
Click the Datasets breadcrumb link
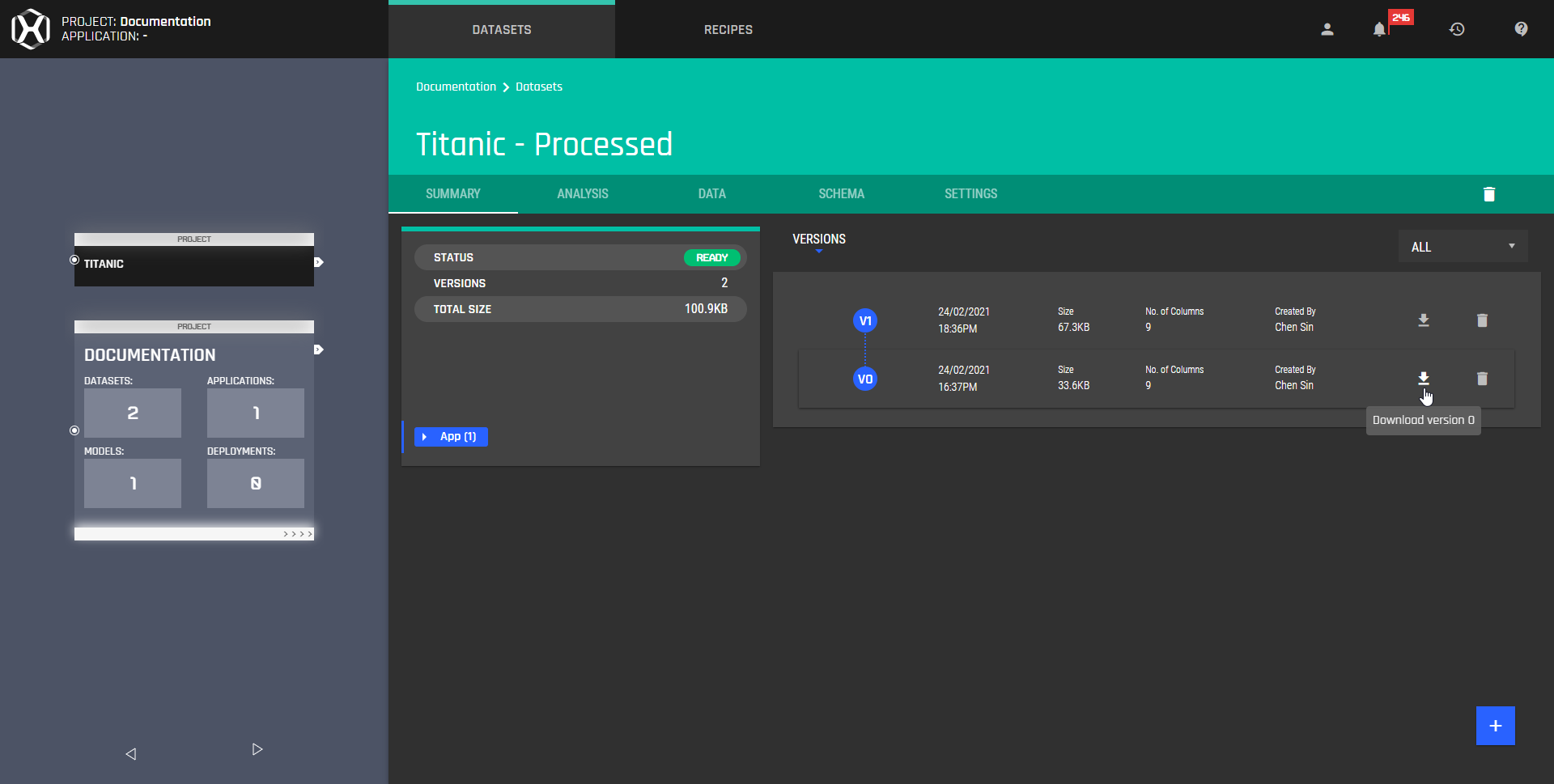pos(539,87)
